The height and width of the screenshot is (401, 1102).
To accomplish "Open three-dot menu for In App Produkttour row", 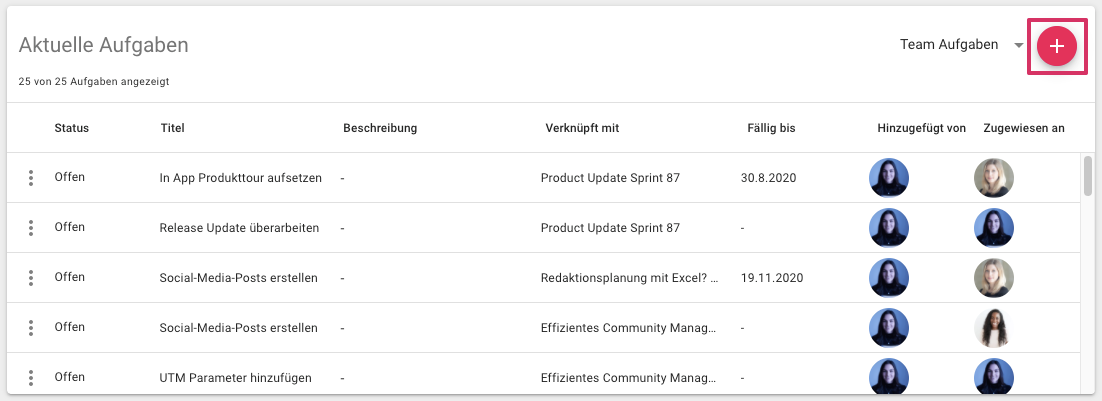I will pyautogui.click(x=30, y=178).
